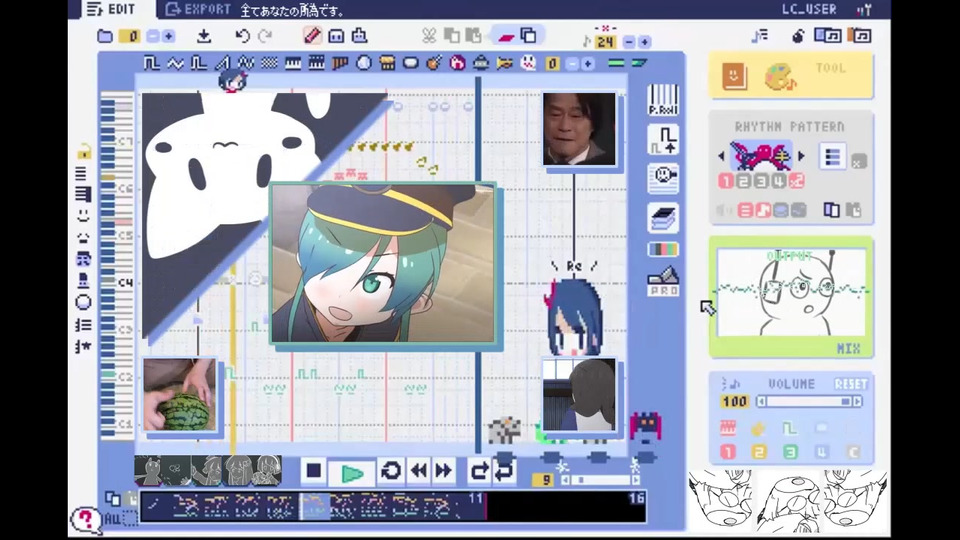The width and height of the screenshot is (960, 540).
Task: Click the copy icon next to scissors
Action: tap(452, 36)
